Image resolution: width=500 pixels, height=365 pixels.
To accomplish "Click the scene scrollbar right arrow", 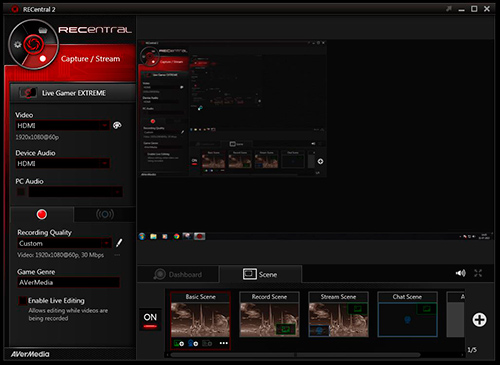I will [462, 355].
